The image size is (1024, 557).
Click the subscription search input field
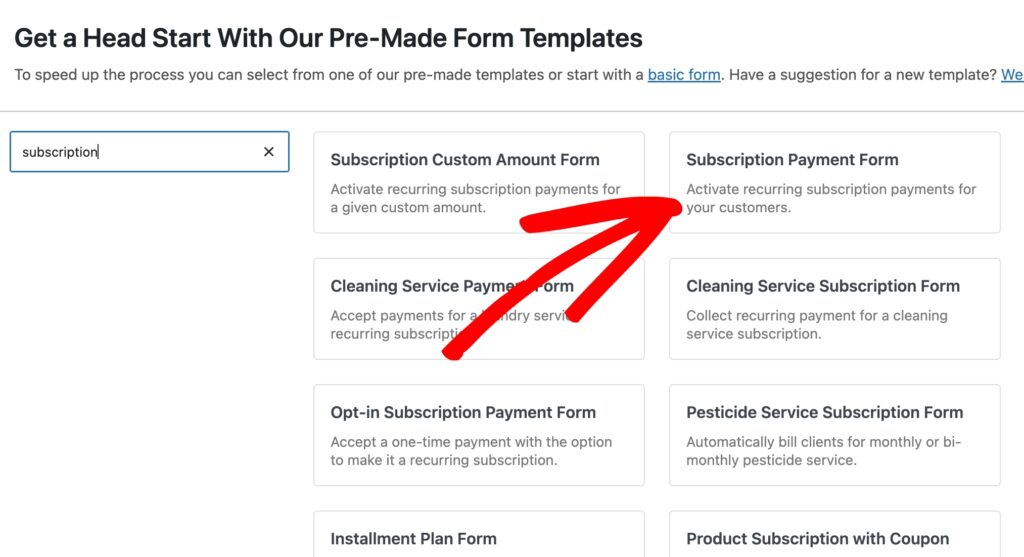(135, 152)
